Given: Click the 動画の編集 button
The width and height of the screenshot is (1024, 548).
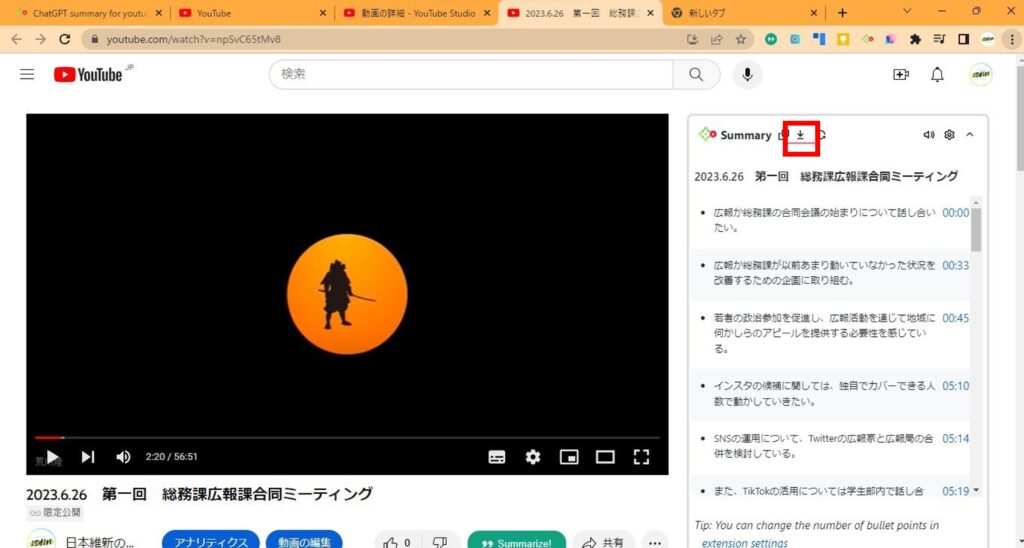Looking at the screenshot, I should [304, 542].
